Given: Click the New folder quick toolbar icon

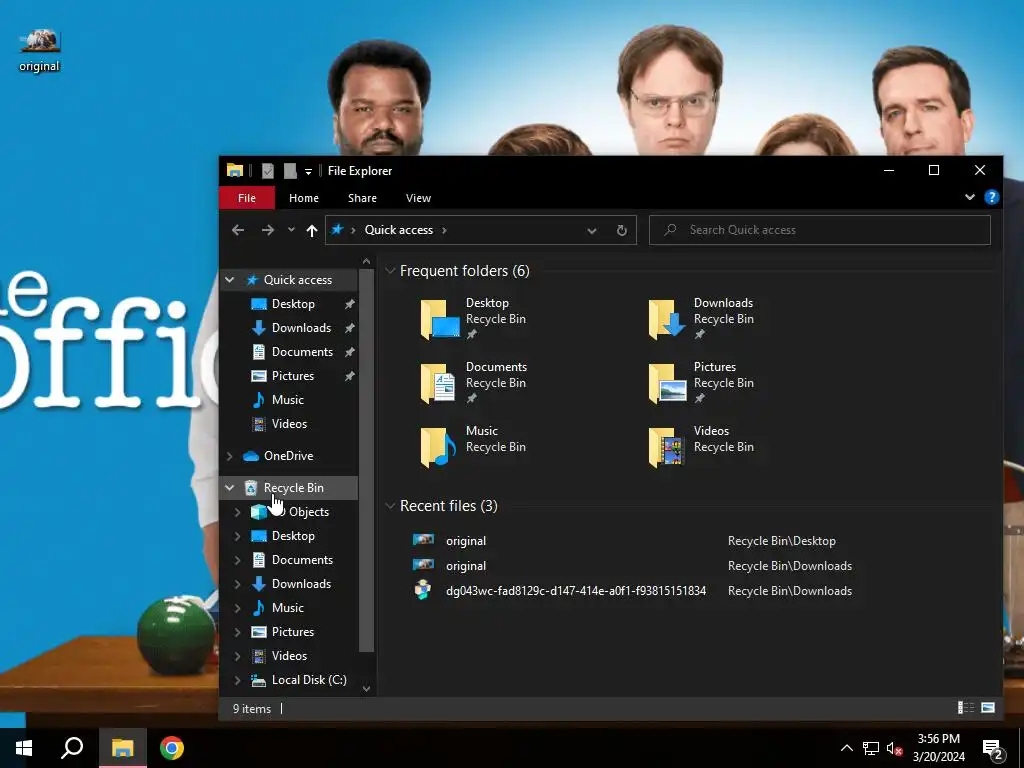Looking at the screenshot, I should coord(290,171).
